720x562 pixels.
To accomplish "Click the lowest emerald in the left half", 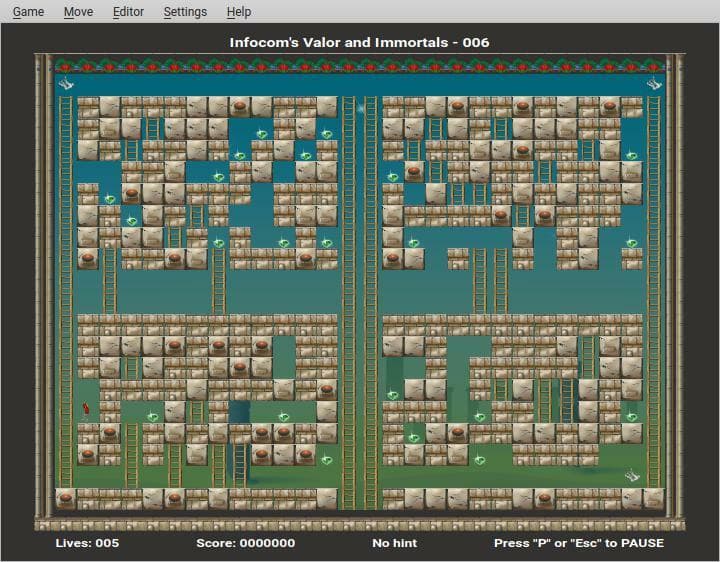I will point(326,460).
